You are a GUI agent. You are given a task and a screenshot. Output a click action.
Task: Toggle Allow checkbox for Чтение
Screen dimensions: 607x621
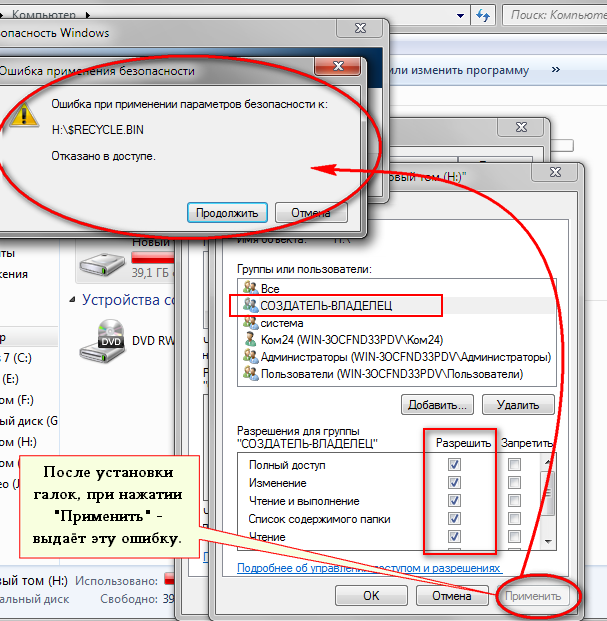454,537
